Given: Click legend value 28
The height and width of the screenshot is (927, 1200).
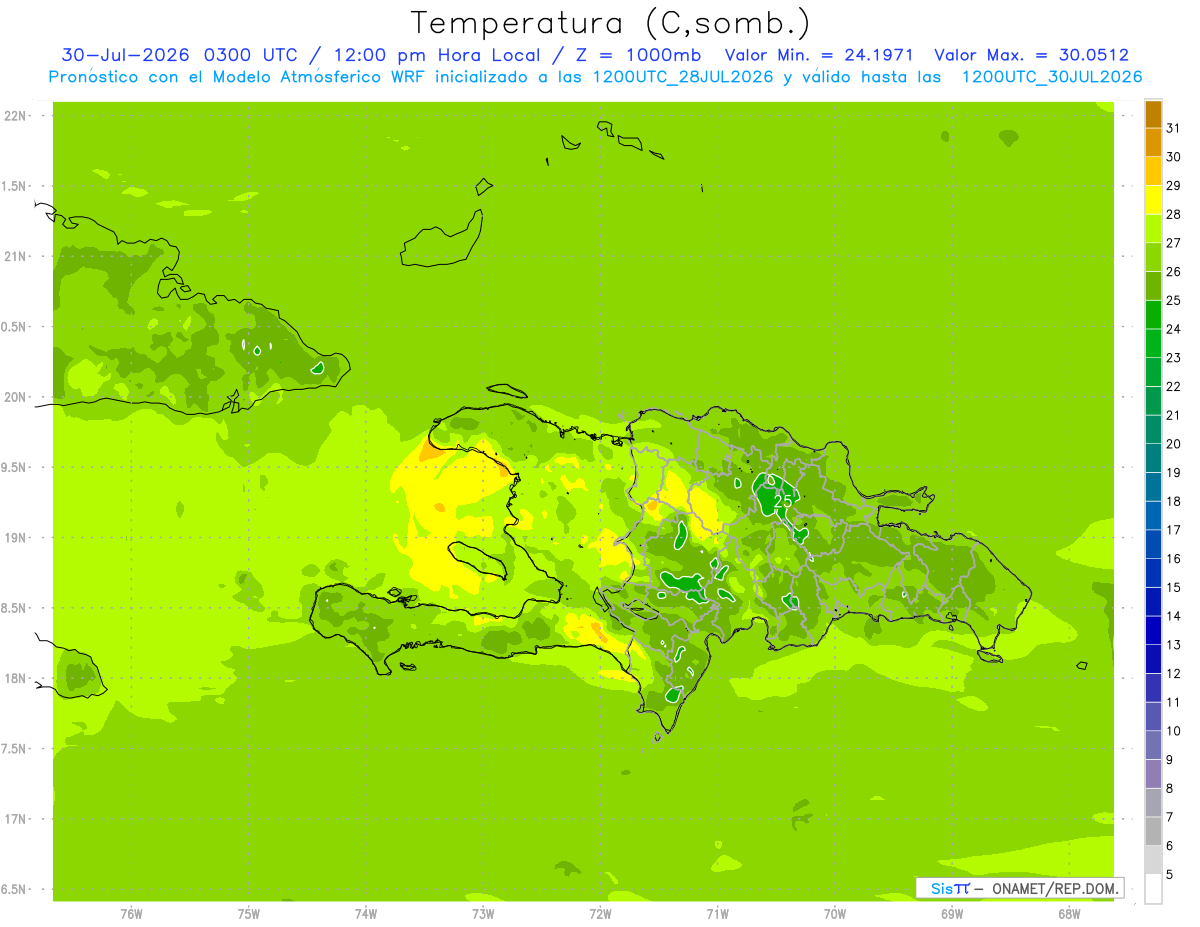Looking at the screenshot, I should tap(1173, 214).
